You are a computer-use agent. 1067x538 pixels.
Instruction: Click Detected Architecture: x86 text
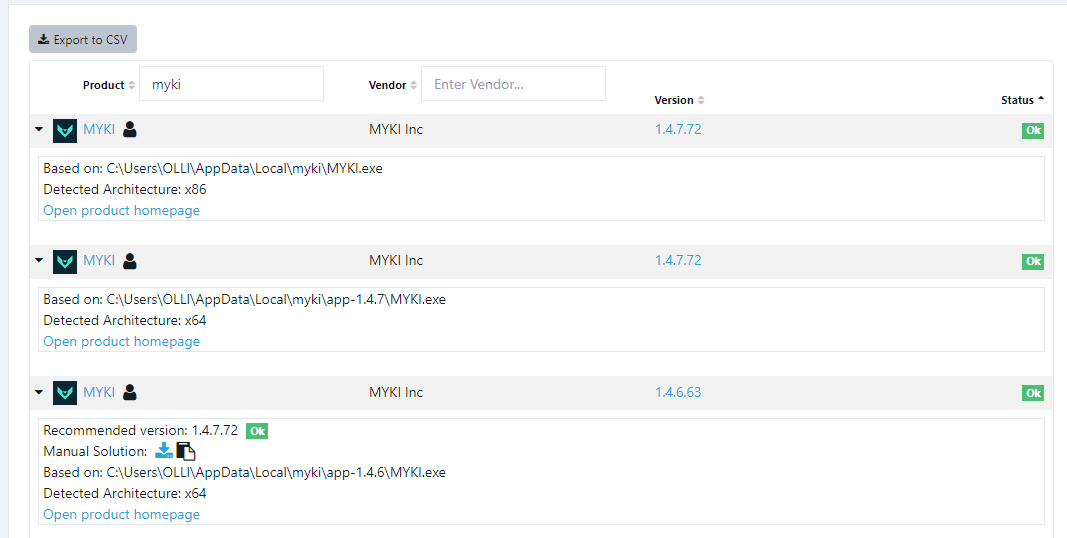(x=125, y=189)
